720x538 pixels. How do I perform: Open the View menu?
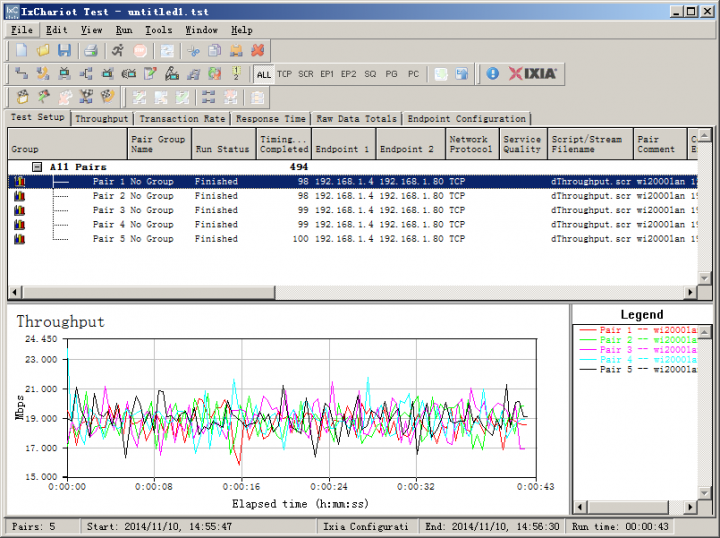point(91,30)
